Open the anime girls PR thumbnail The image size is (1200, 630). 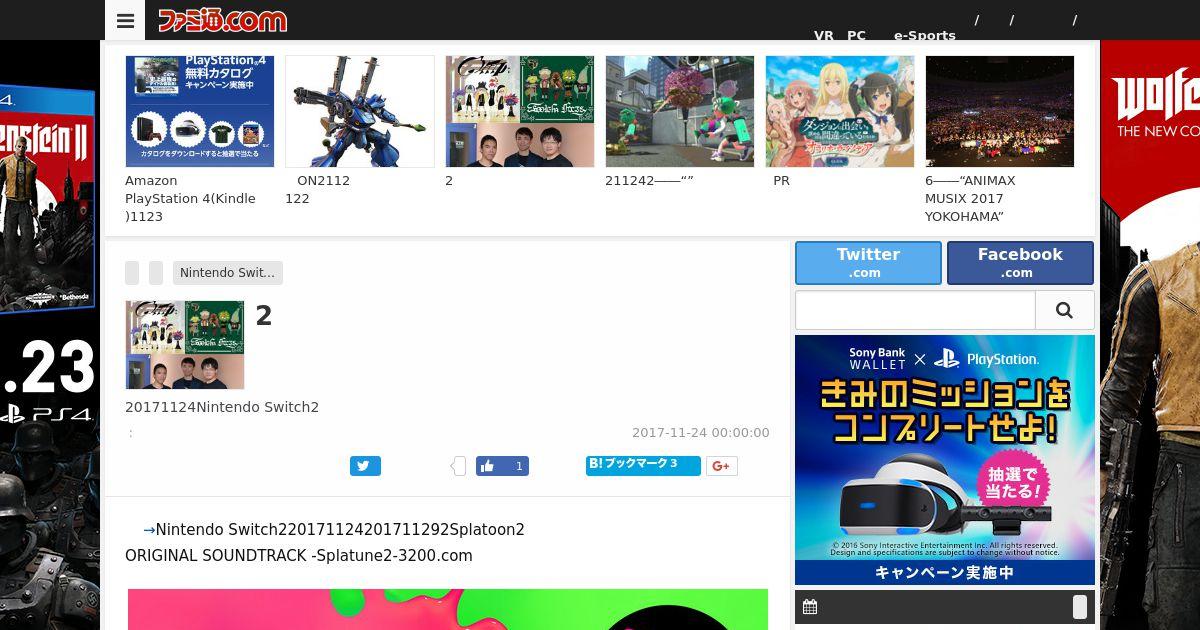[840, 111]
